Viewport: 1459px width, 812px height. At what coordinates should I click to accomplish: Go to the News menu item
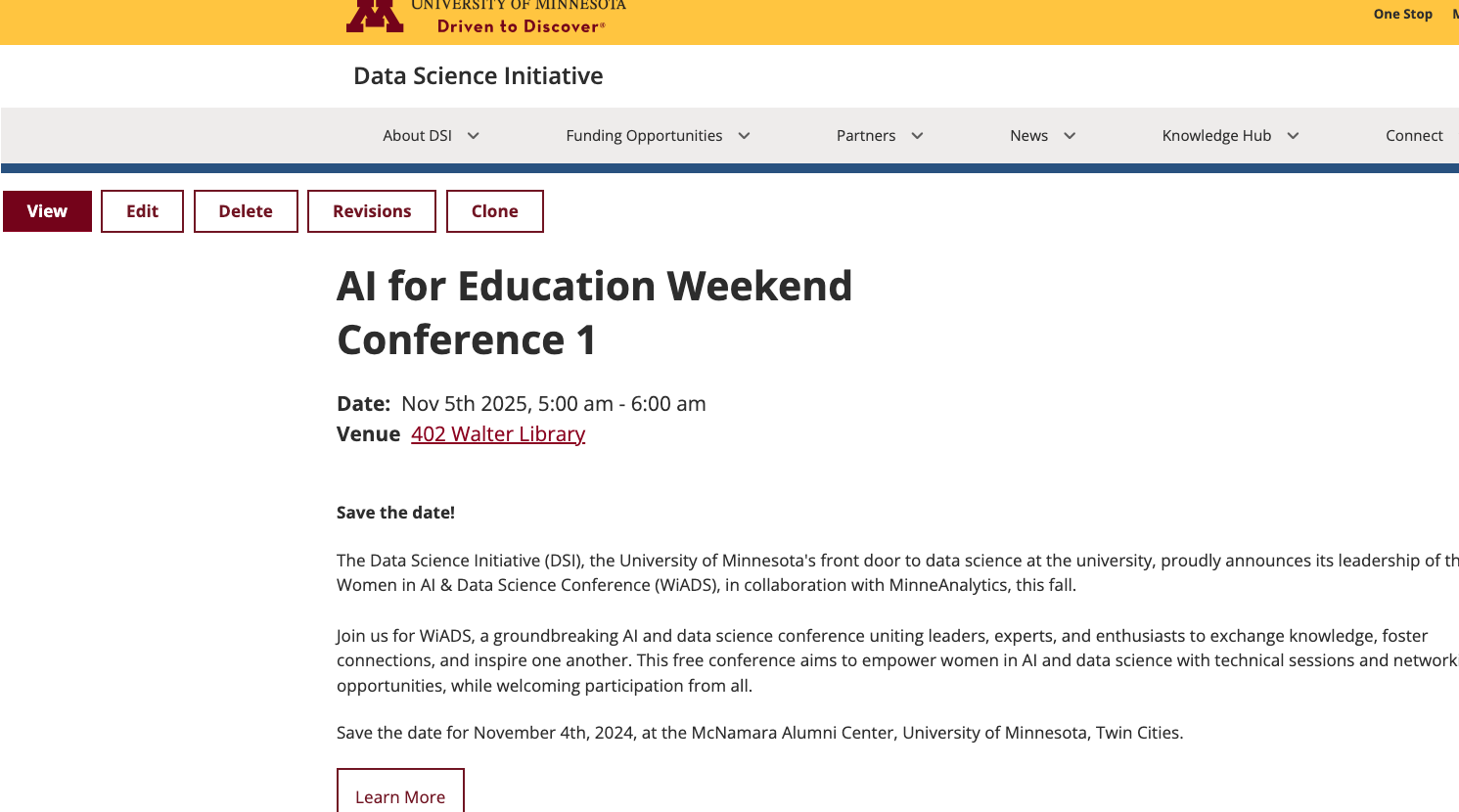tap(1028, 136)
